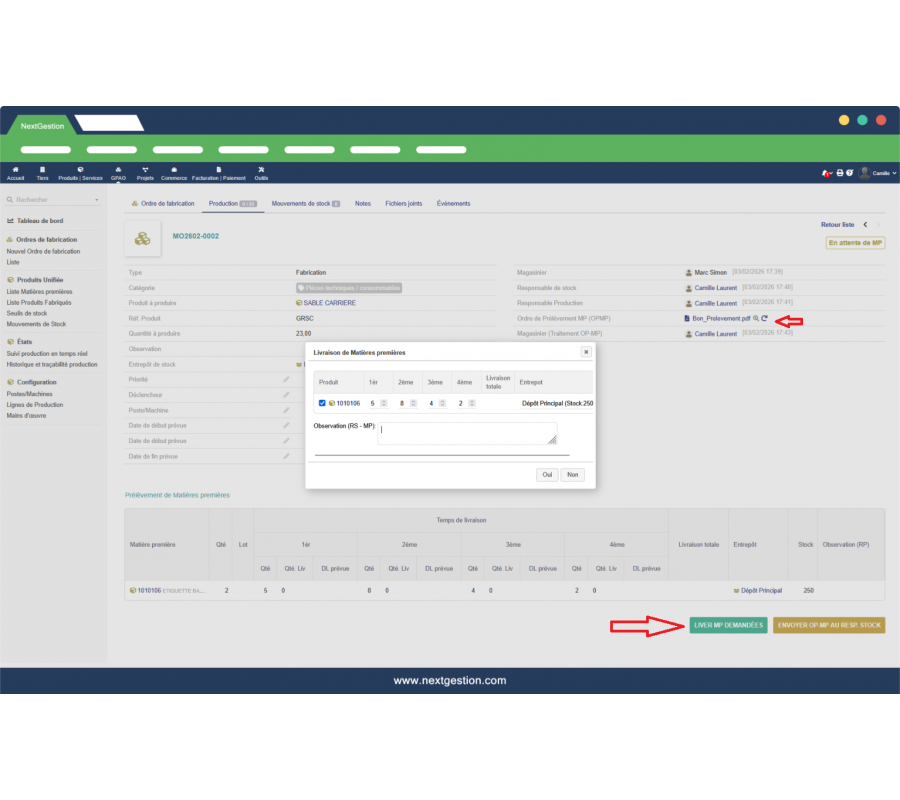900x800 pixels.
Task: Regenerate the Bon_Prelevement document via refresh icon
Action: pos(764,318)
